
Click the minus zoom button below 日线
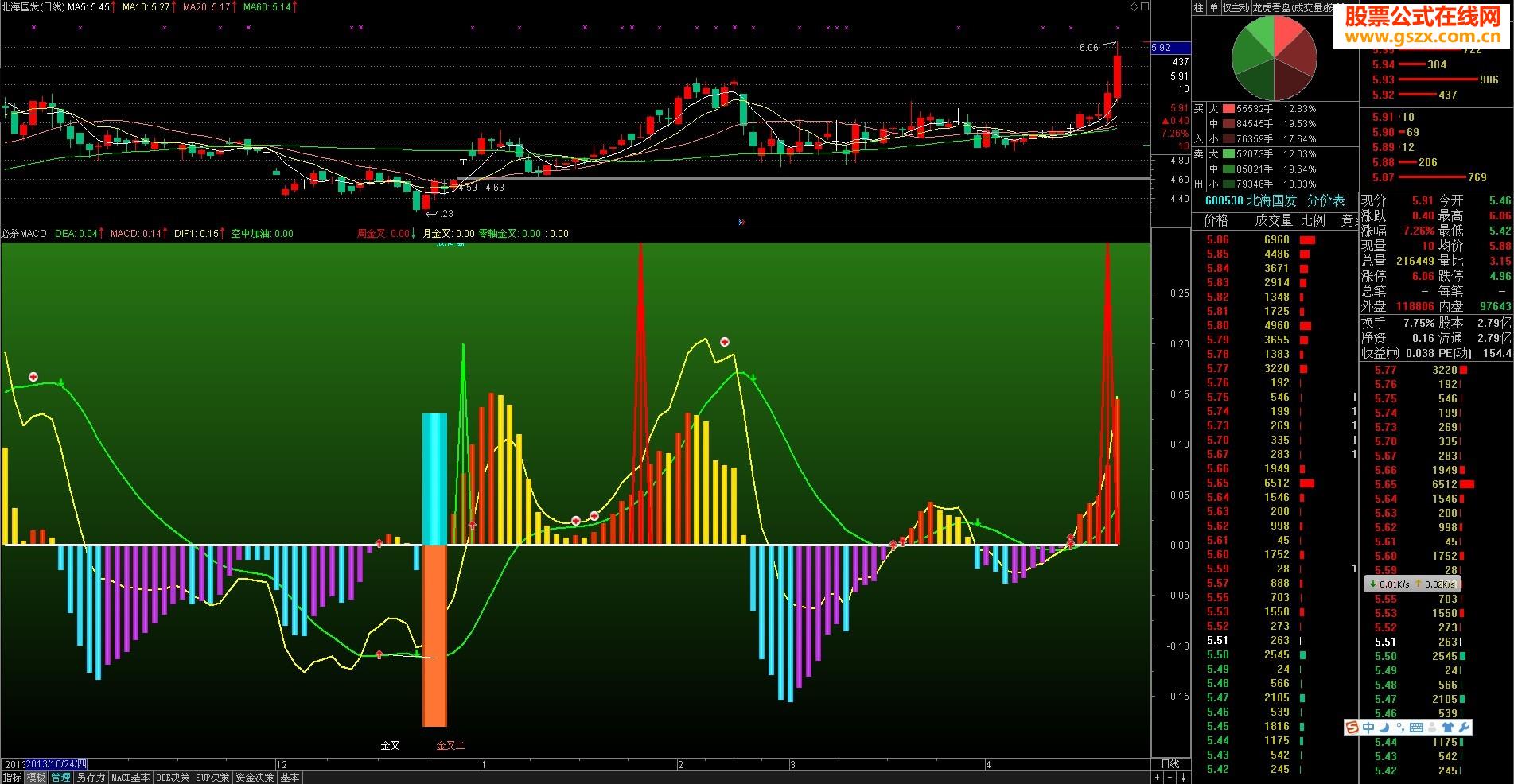(1171, 777)
